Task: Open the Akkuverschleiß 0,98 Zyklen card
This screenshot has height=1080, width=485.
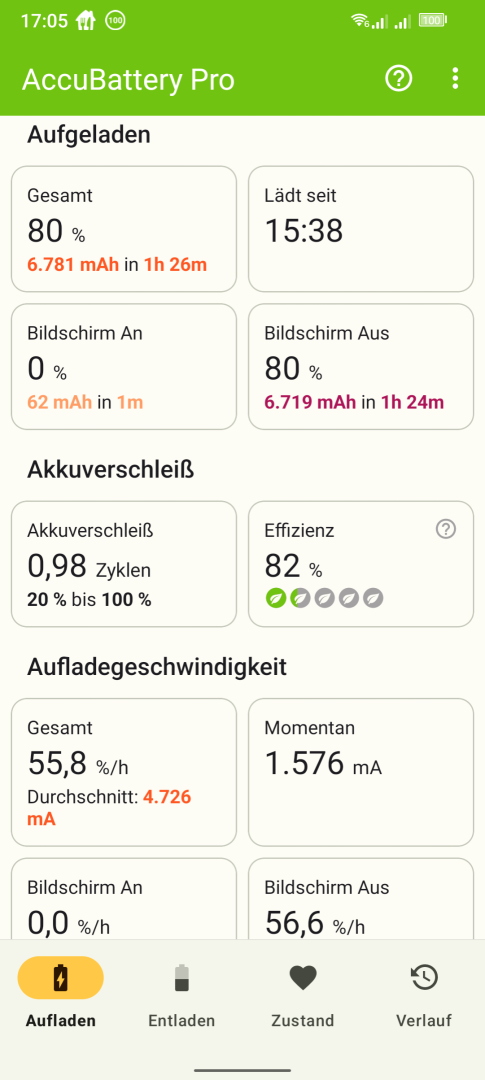Action: pyautogui.click(x=124, y=564)
